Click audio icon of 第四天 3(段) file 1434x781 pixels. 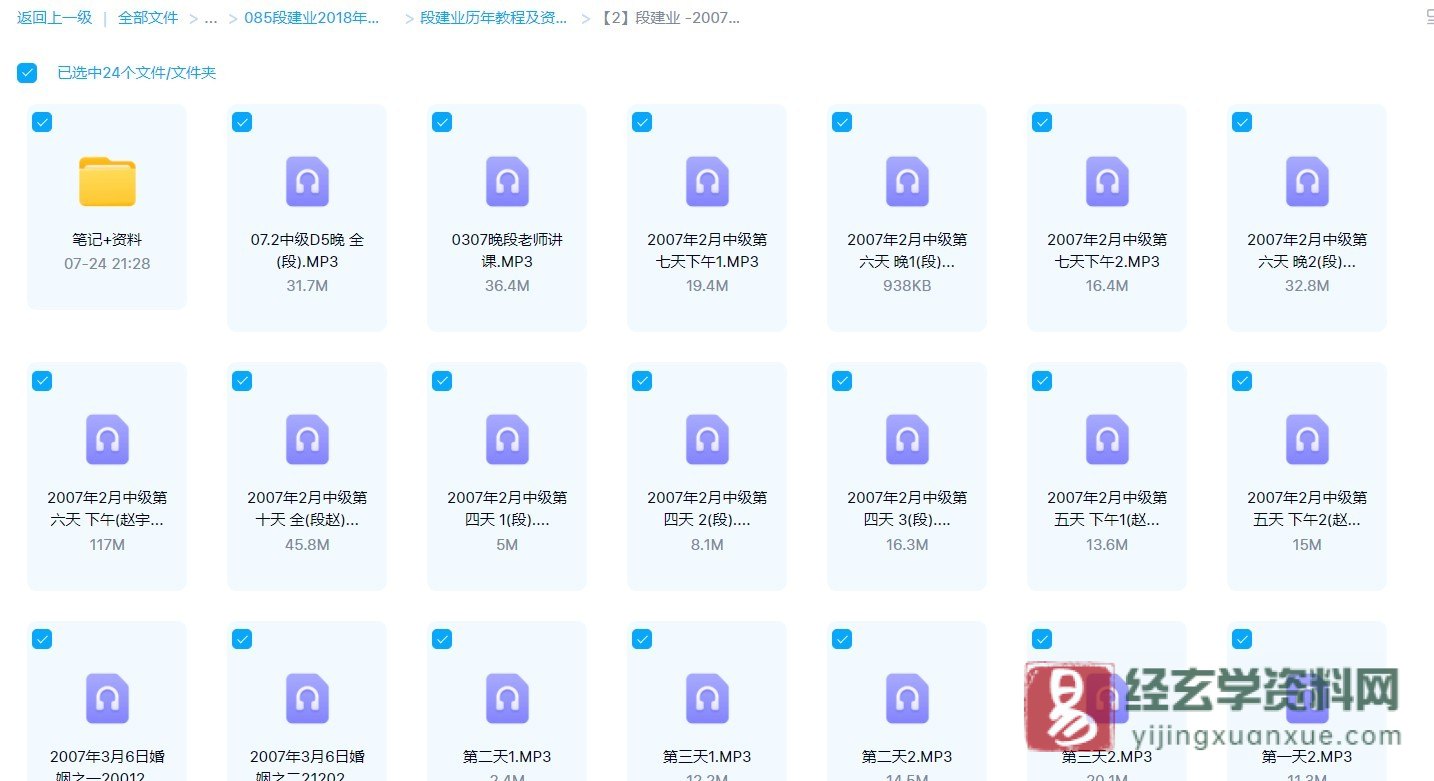907,440
